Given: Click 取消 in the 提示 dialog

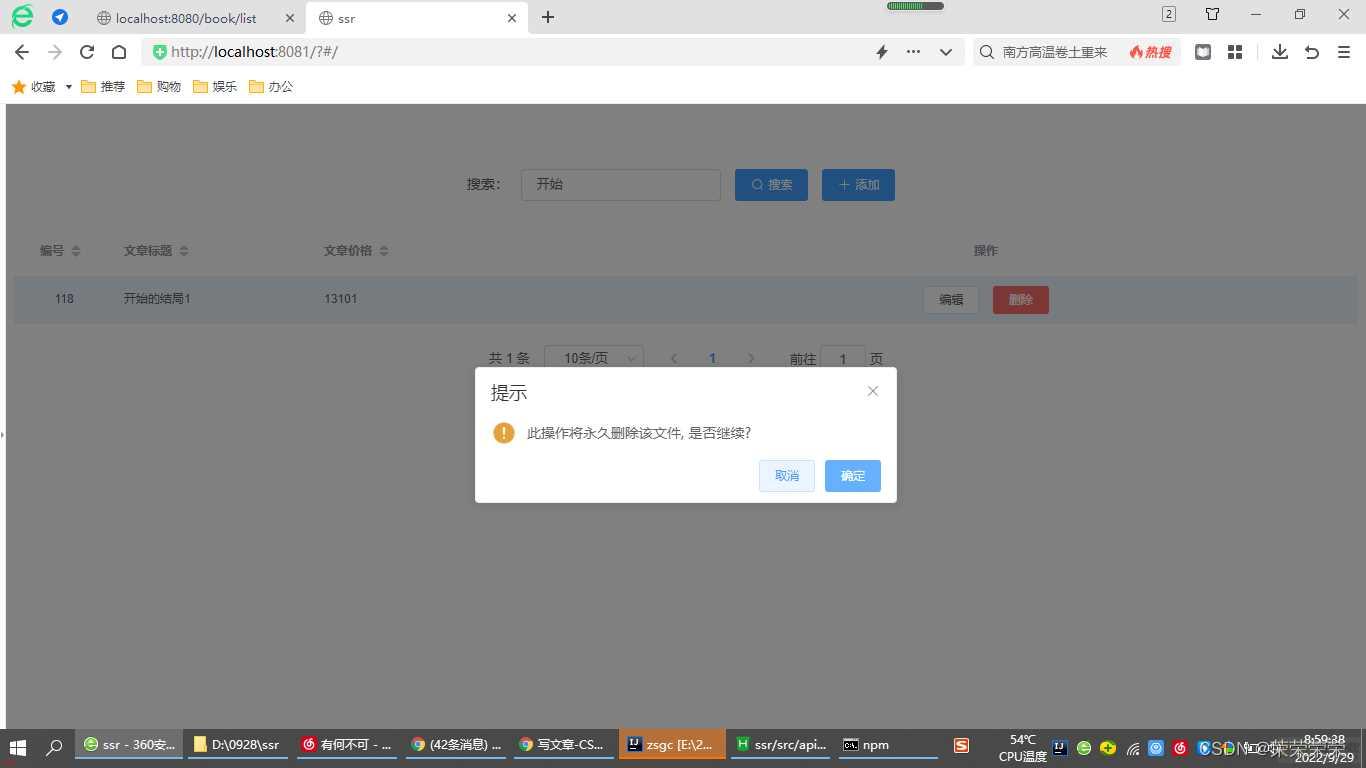Looking at the screenshot, I should click(787, 476).
